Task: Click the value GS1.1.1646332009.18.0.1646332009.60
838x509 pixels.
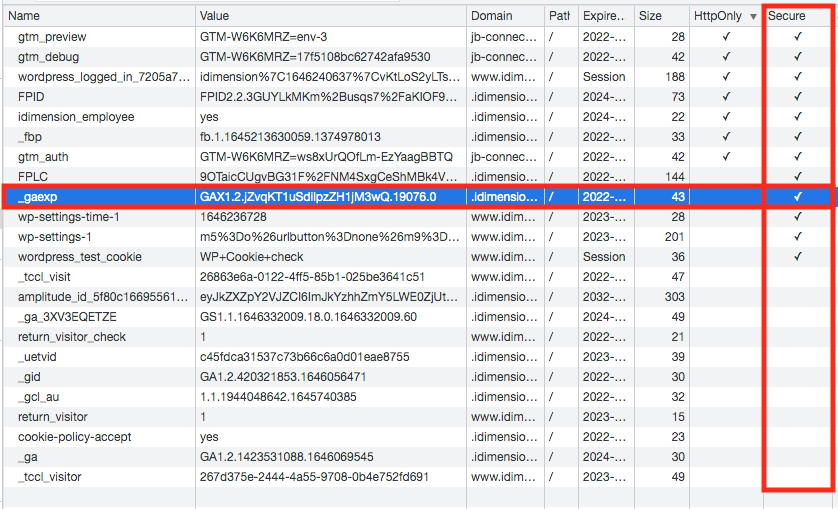Action: (x=308, y=317)
